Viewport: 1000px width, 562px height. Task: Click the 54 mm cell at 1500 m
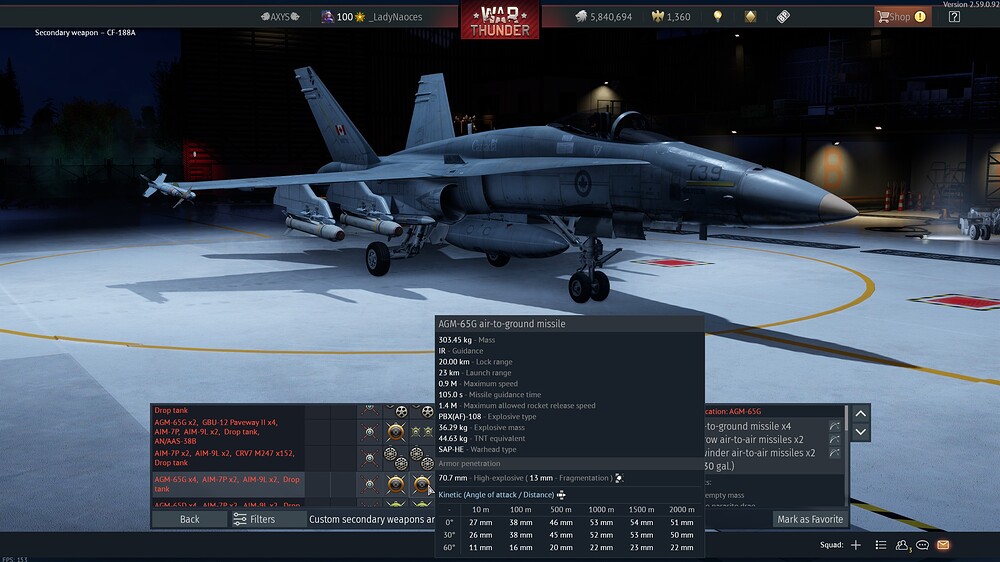pos(641,522)
